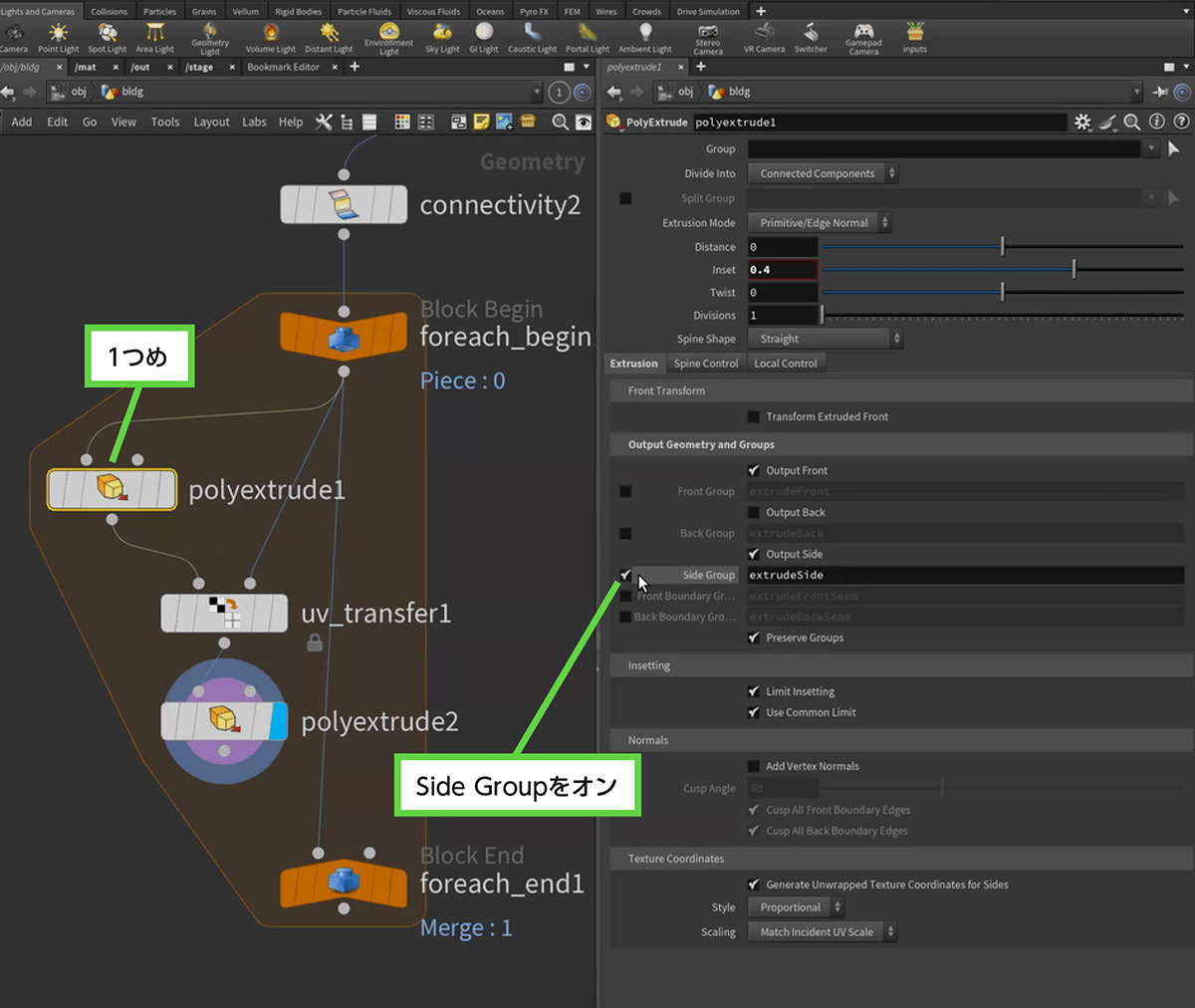
Task: Click the foreach_end1 block node
Action: click(x=344, y=882)
